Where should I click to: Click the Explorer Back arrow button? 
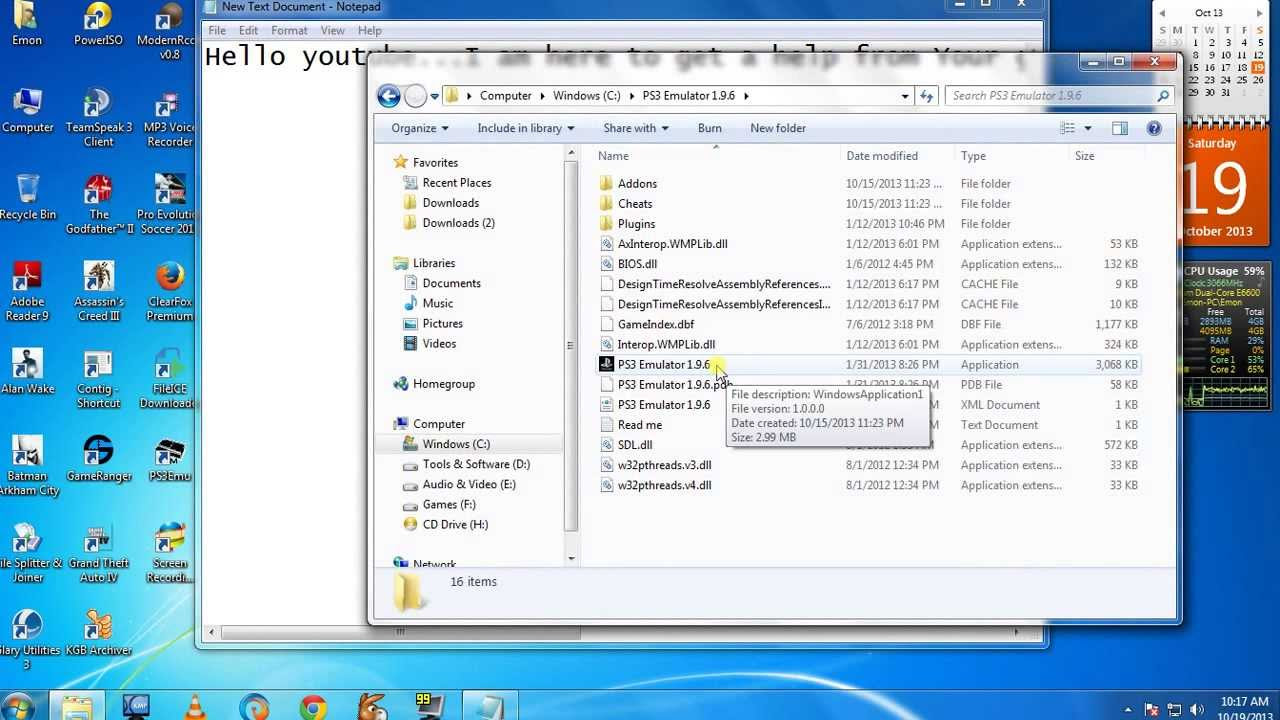click(x=389, y=96)
